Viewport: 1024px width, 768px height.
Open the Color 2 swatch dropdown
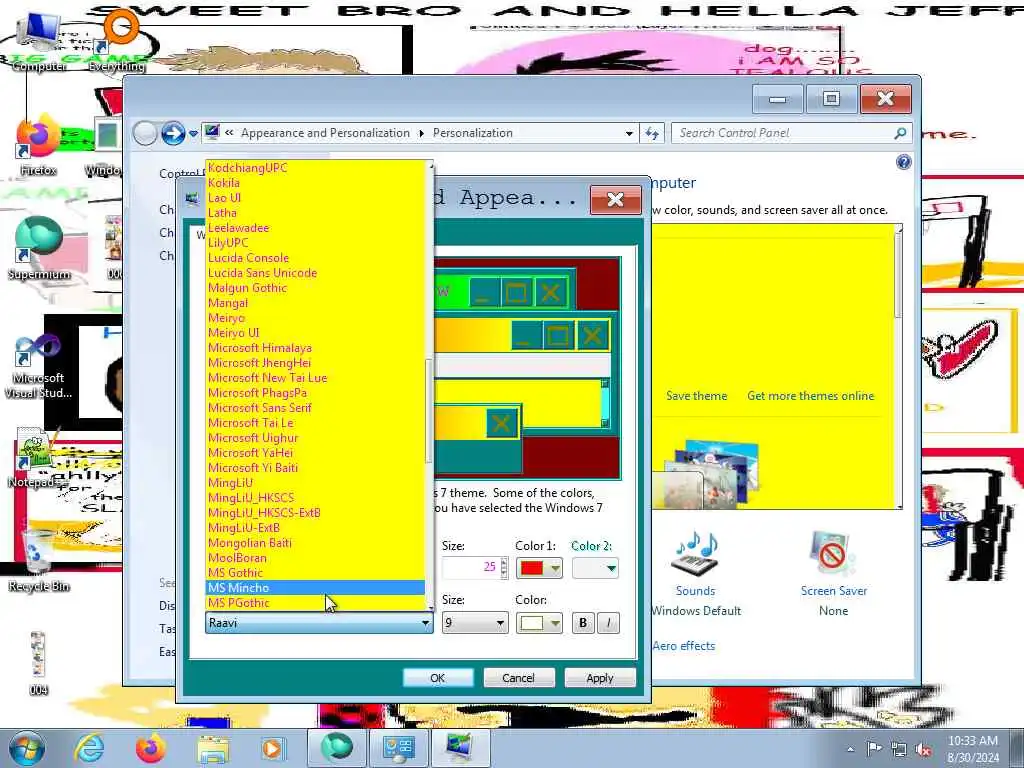coord(595,568)
